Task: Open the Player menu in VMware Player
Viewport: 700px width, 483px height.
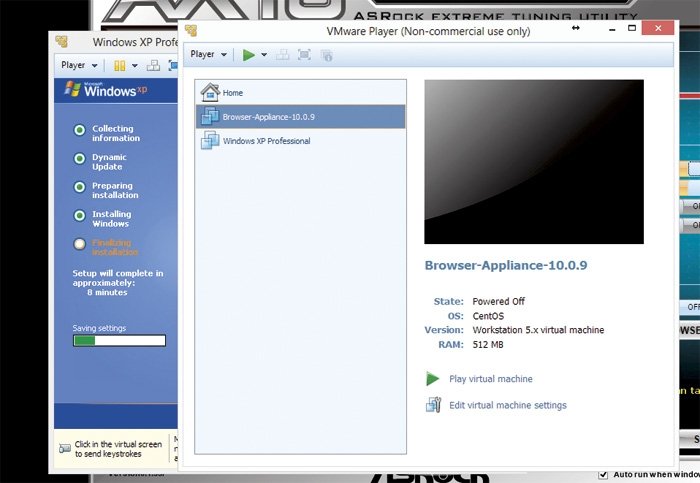Action: [x=208, y=54]
